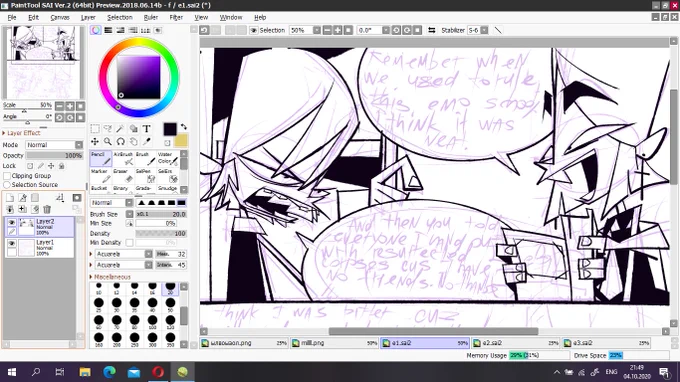Click the Undo arrow in toolbar
Image resolution: width=680 pixels, height=382 pixels.
point(204,30)
